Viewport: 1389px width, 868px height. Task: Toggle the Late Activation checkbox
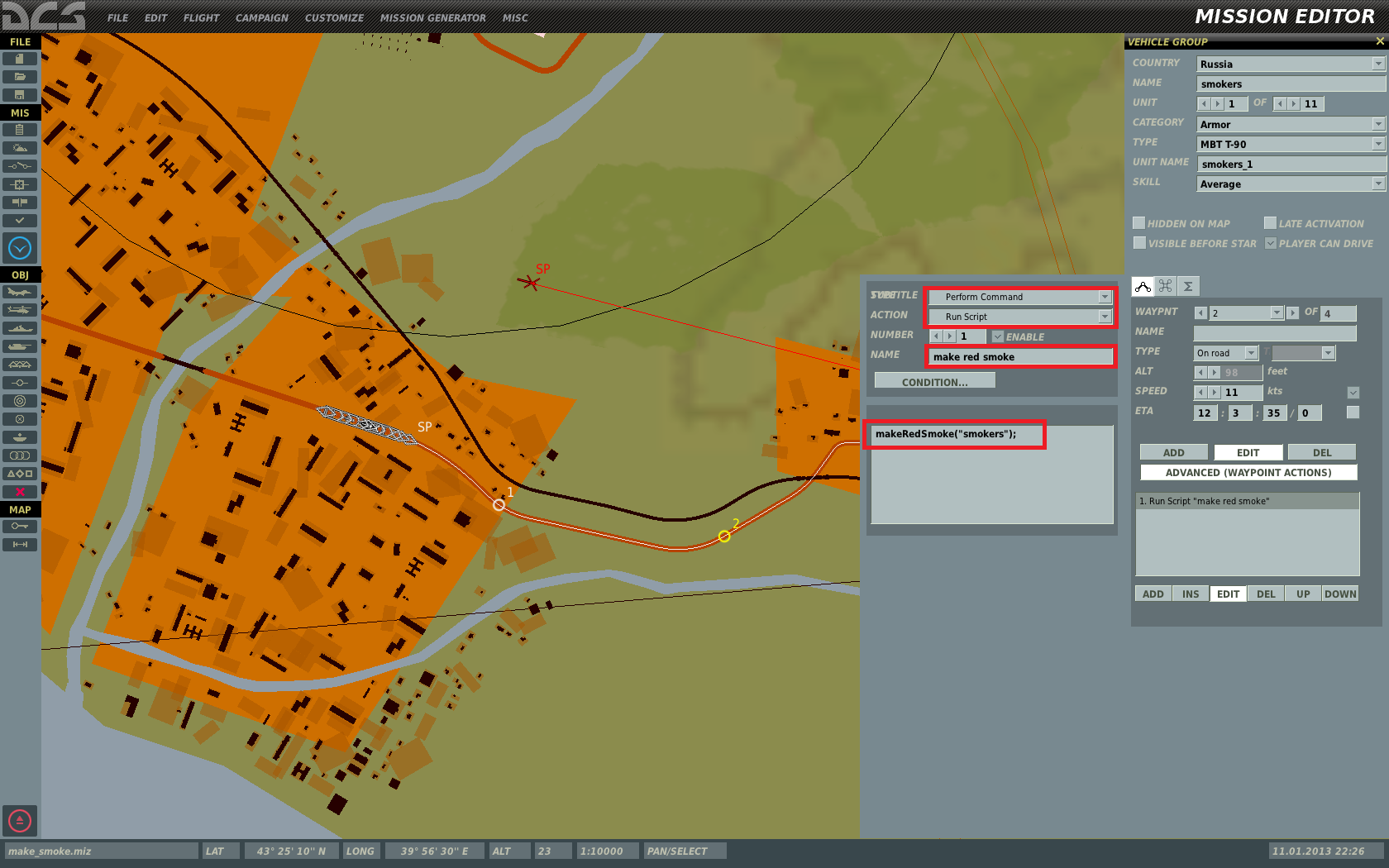[x=1270, y=223]
